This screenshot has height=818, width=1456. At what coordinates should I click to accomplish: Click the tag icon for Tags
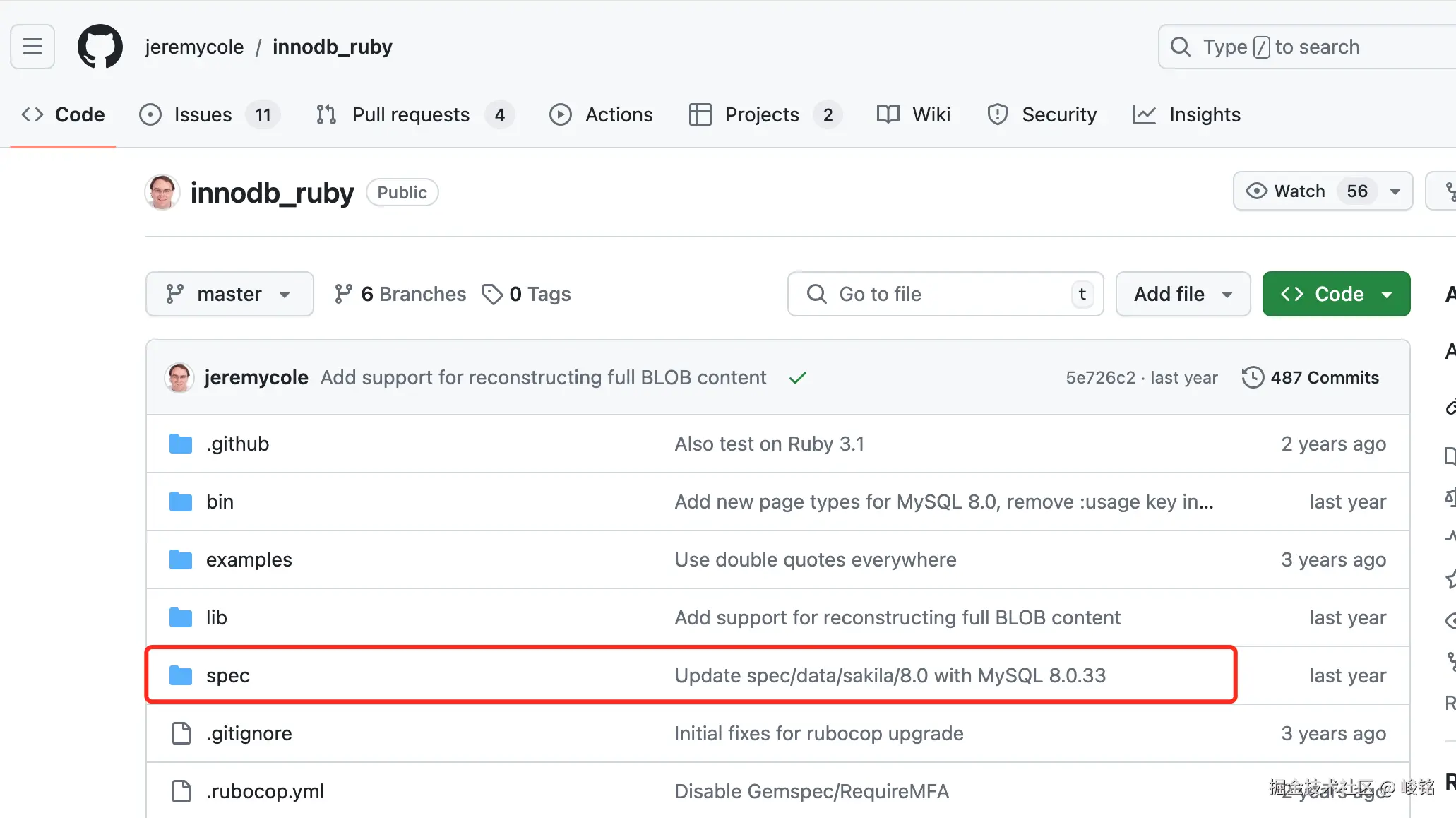click(492, 294)
